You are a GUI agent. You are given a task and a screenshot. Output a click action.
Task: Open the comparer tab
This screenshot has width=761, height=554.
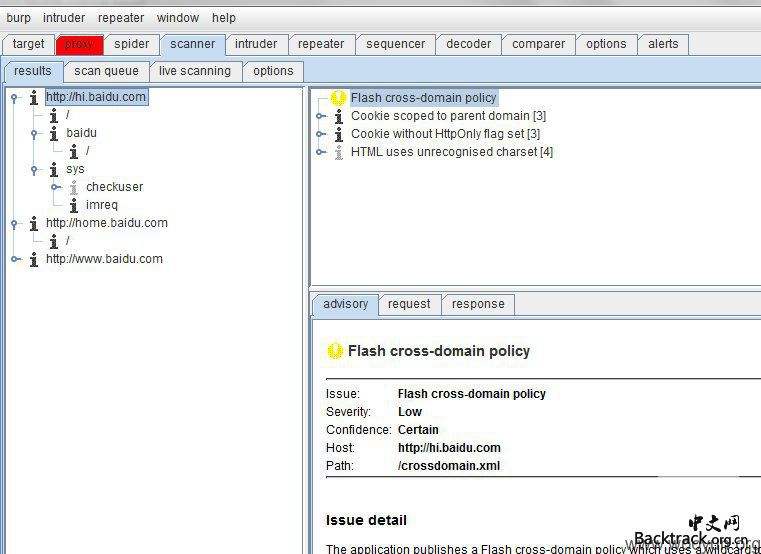538,44
